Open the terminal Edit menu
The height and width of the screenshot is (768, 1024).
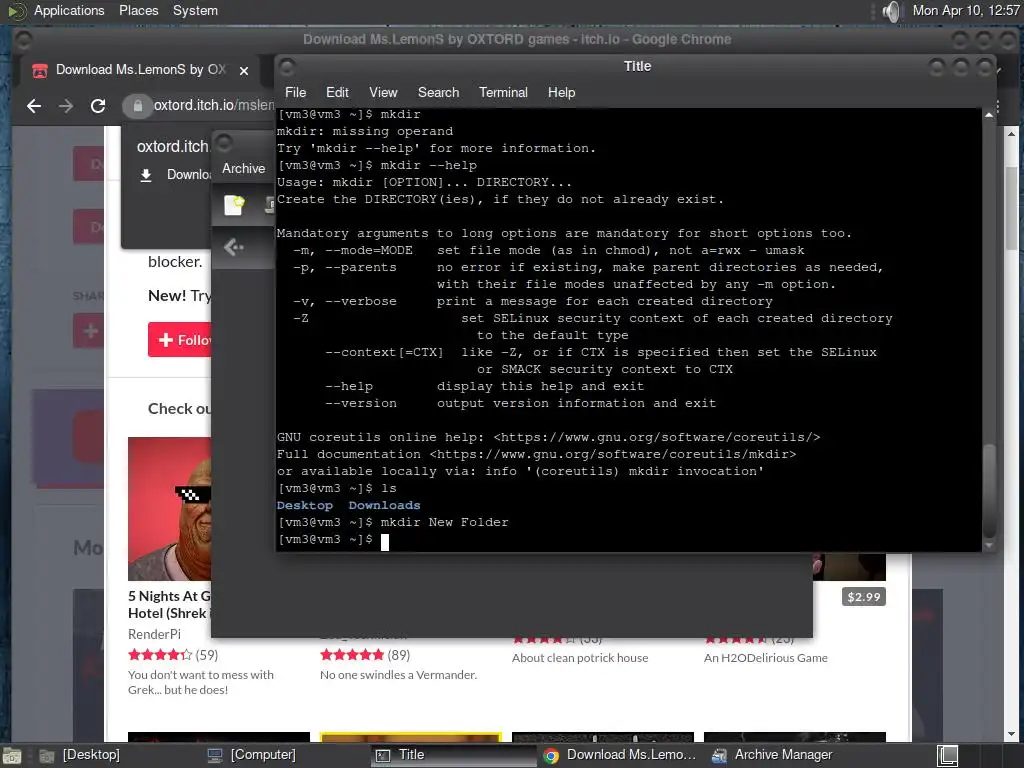[x=337, y=93]
